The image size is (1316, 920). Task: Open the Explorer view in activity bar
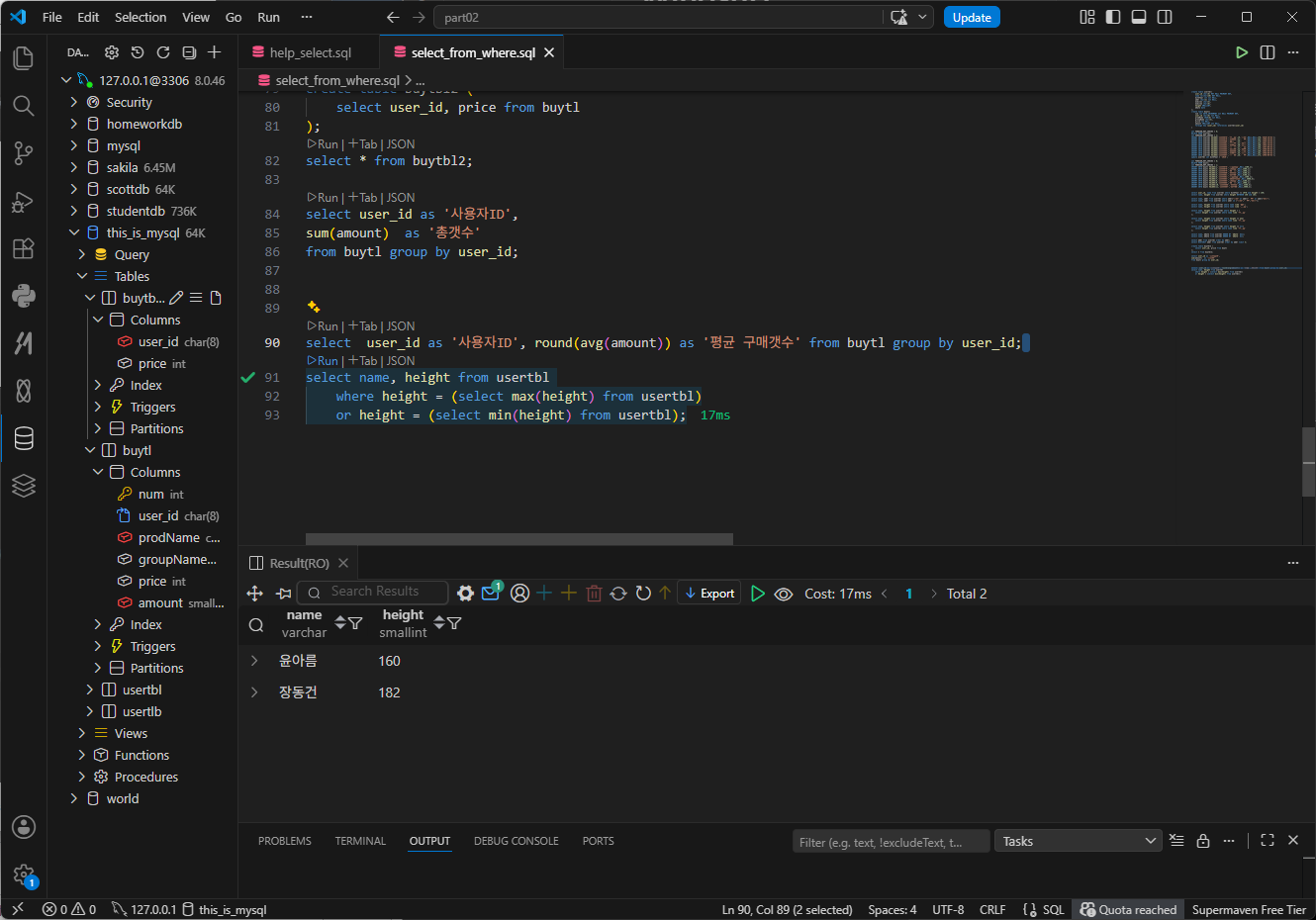[x=24, y=58]
